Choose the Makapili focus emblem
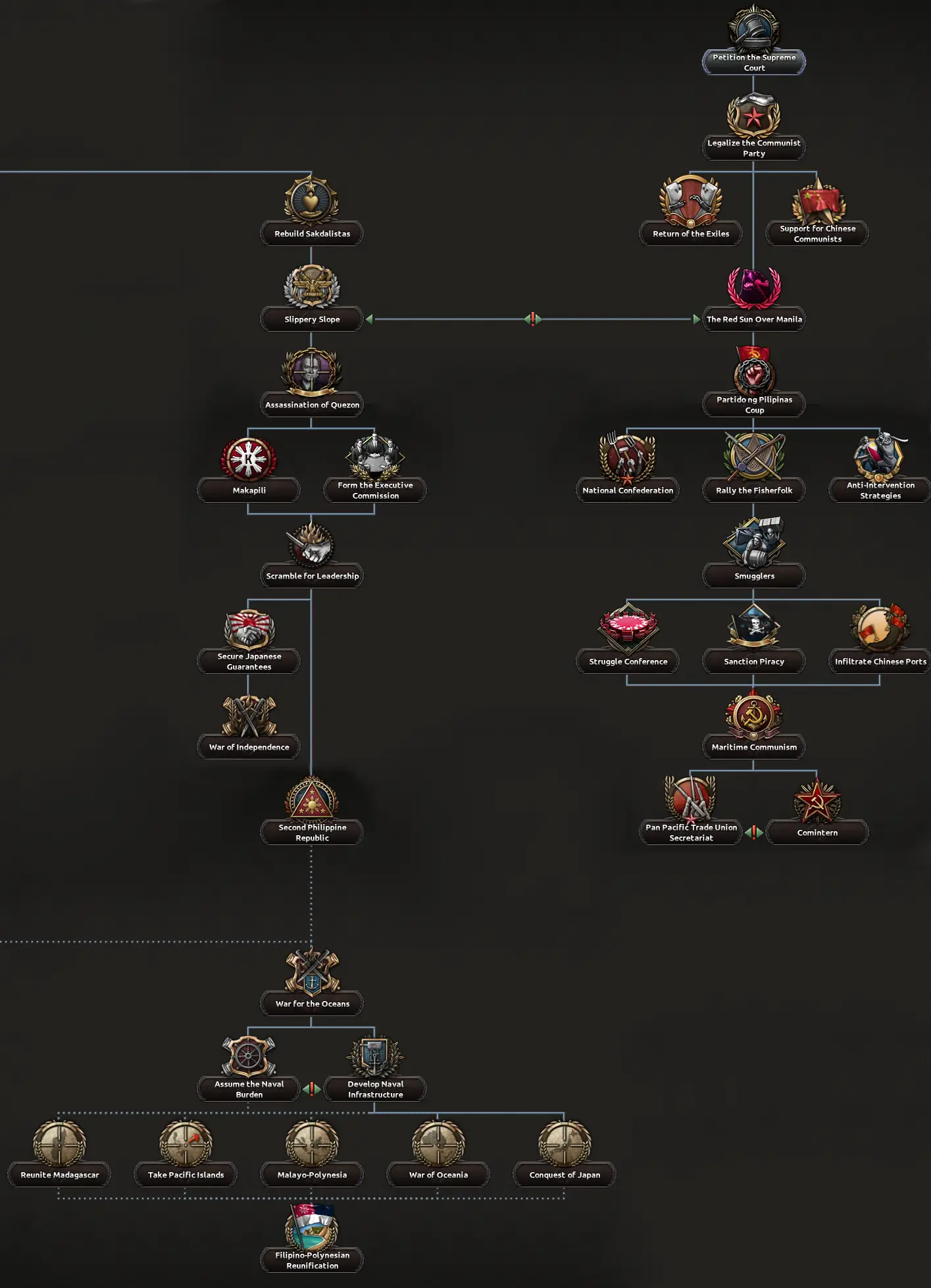 pos(249,459)
